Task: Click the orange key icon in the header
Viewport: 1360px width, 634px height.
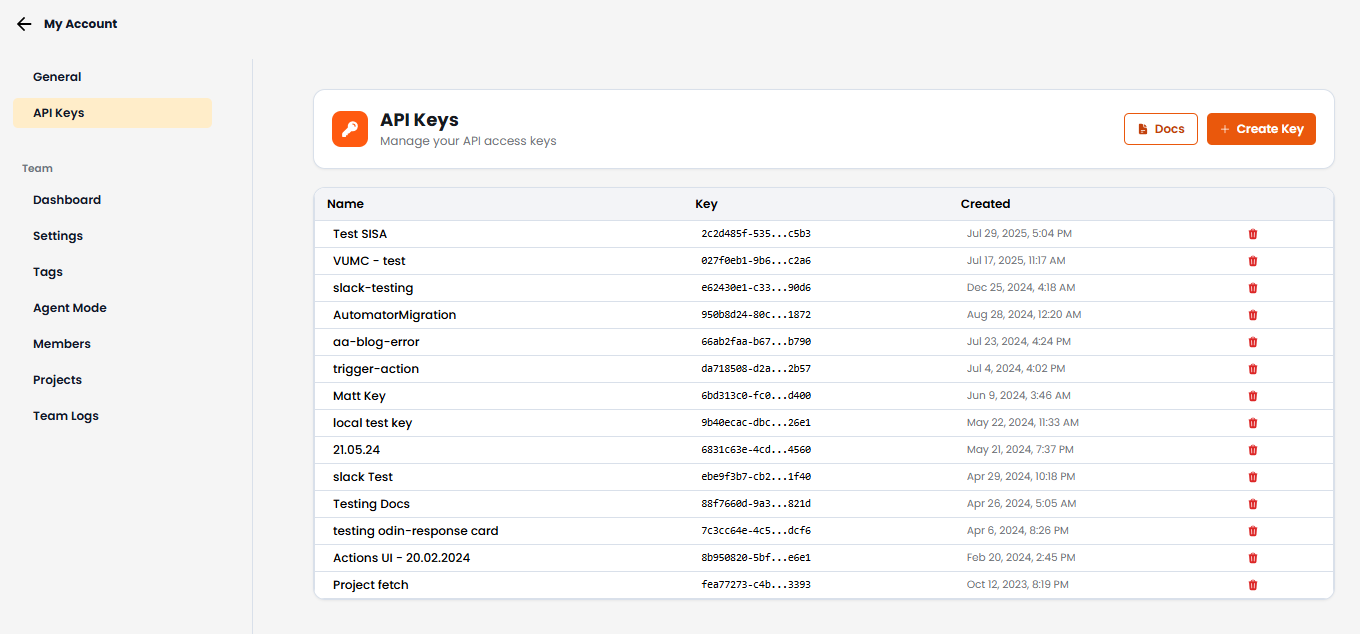Action: [x=349, y=129]
